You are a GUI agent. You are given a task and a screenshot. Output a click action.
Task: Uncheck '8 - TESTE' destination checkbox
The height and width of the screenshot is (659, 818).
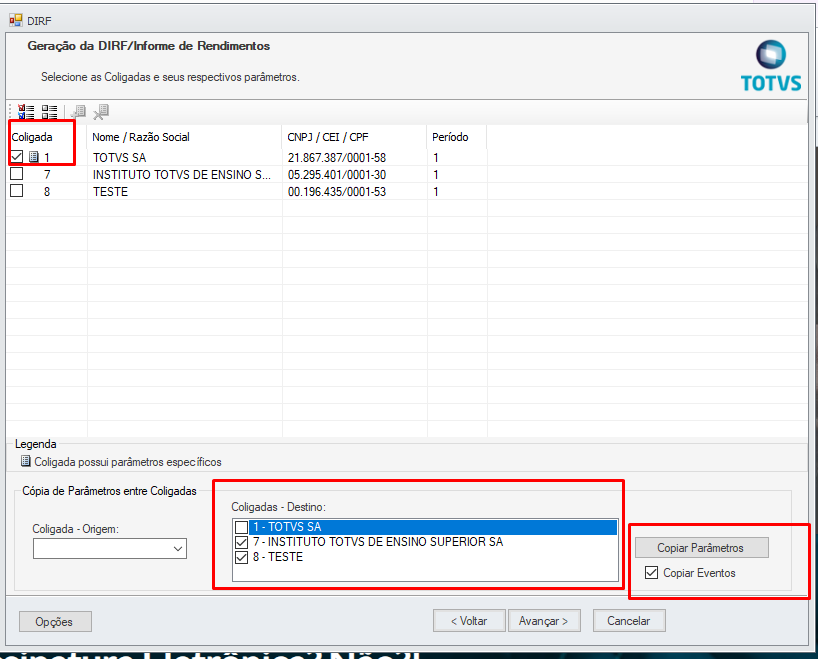point(241,558)
